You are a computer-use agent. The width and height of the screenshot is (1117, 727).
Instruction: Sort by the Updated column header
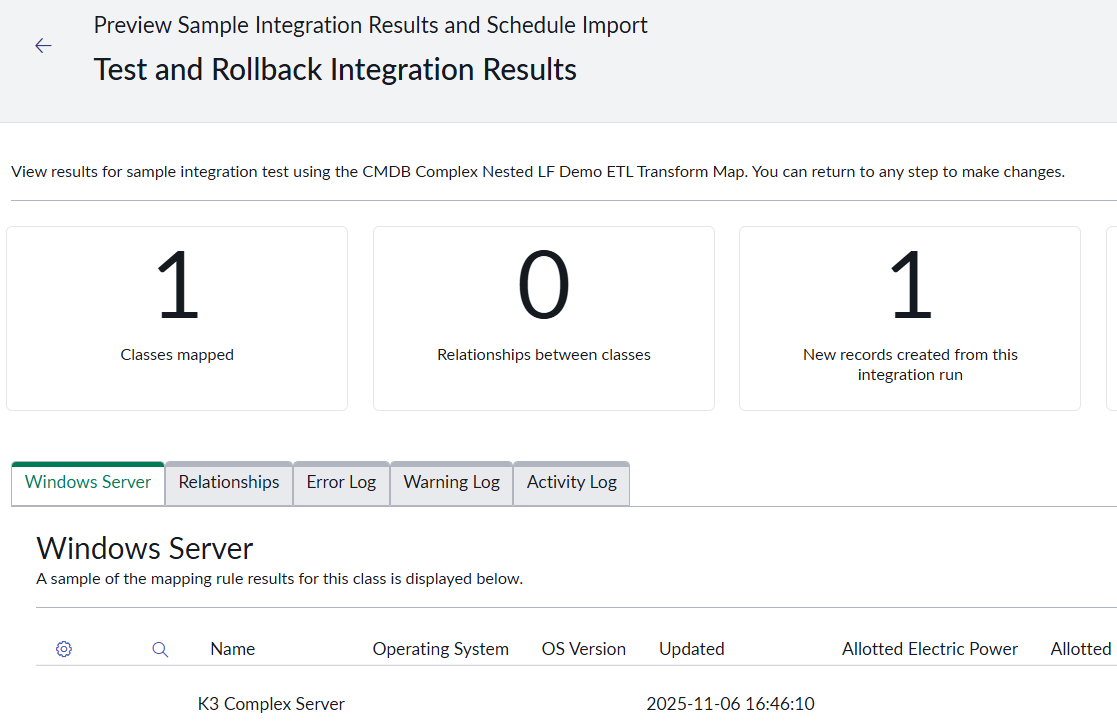(691, 649)
